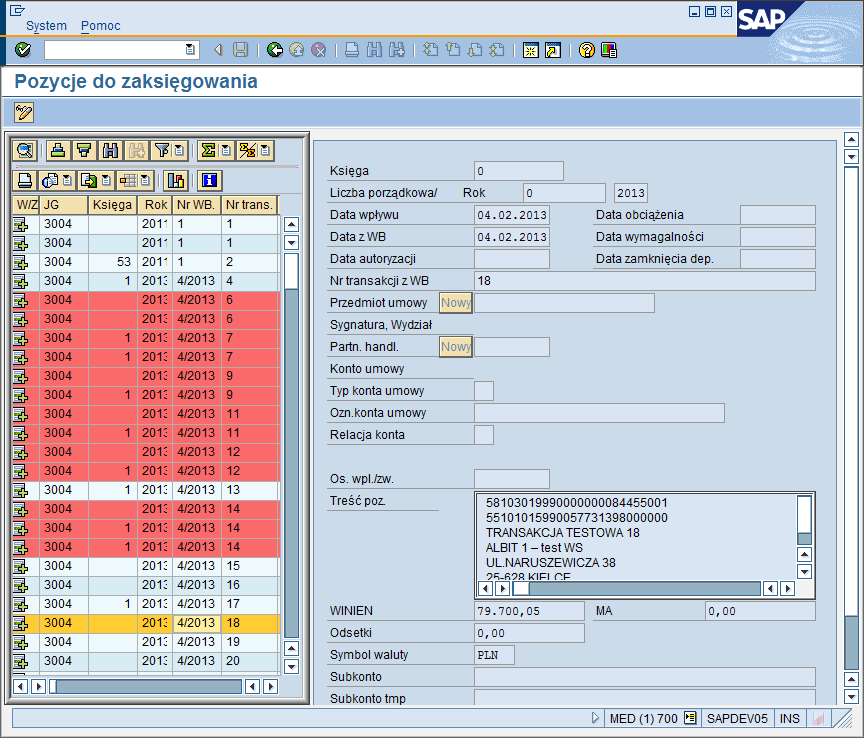Click the Create Shortcut icon
The image size is (864, 738).
coord(553,50)
